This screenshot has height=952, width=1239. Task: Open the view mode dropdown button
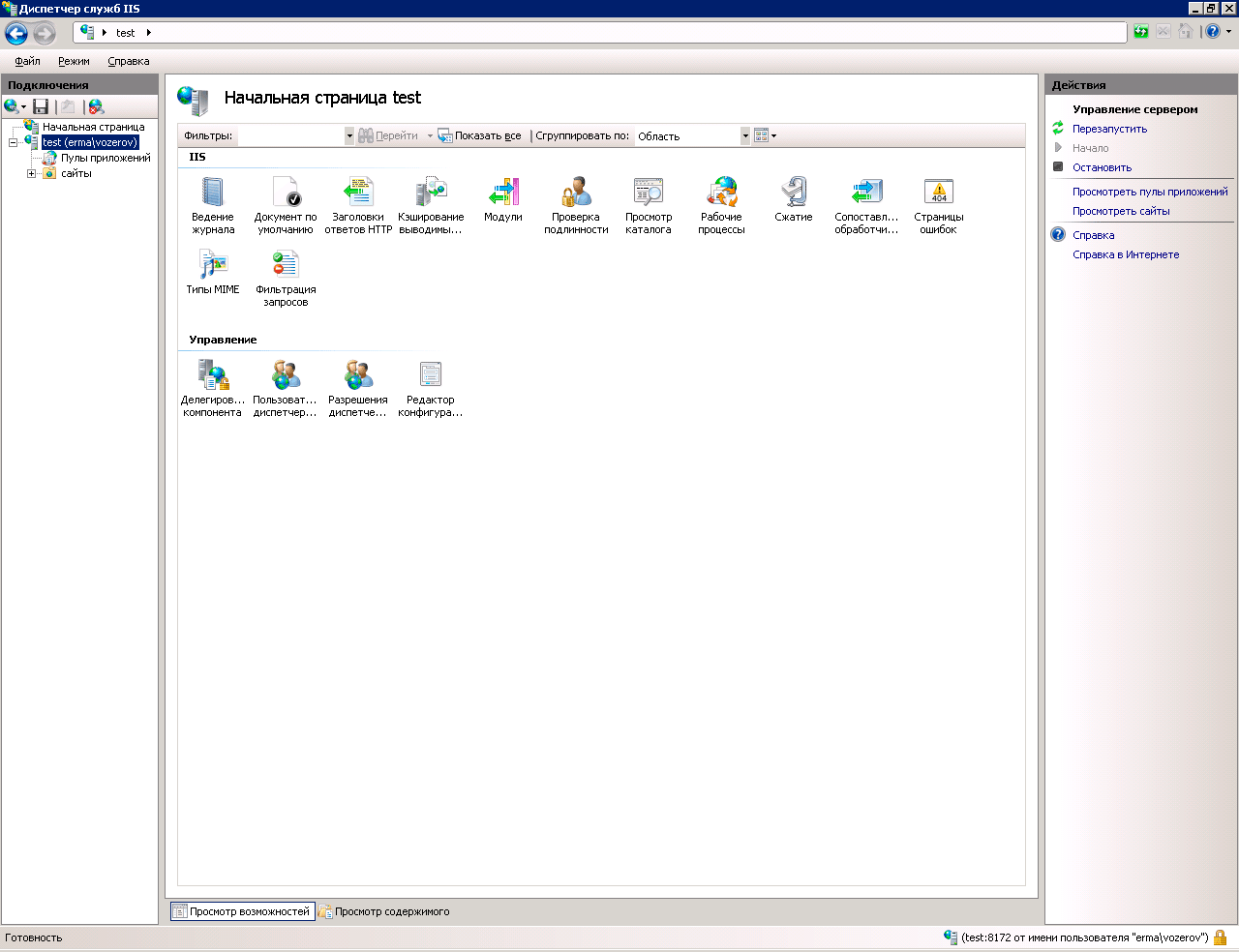coord(765,136)
